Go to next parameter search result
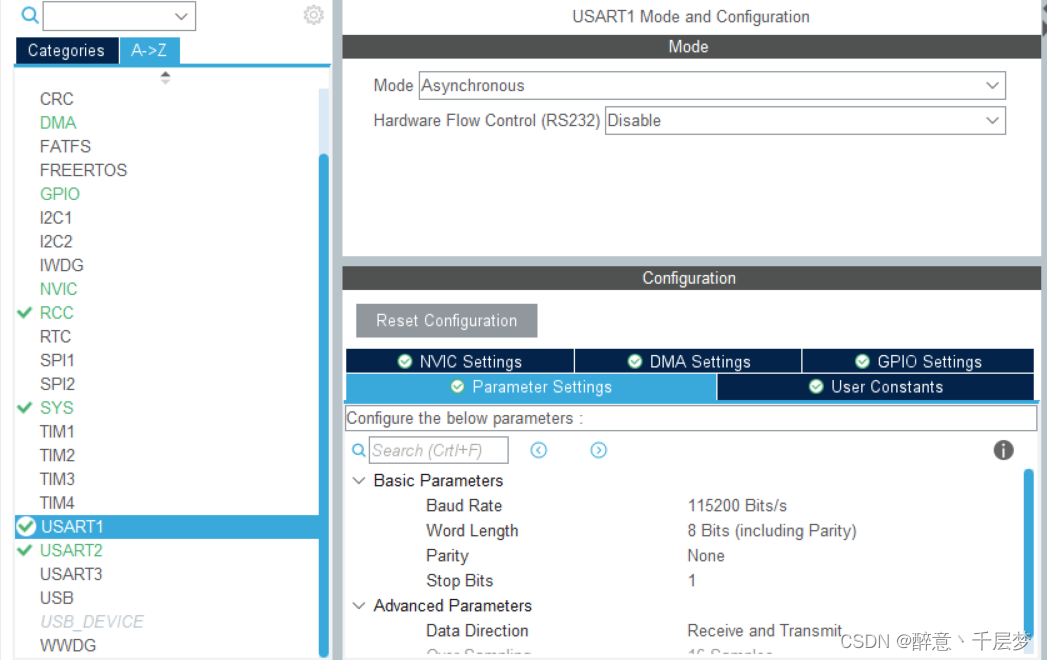Image resolution: width=1047 pixels, height=660 pixels. point(598,450)
